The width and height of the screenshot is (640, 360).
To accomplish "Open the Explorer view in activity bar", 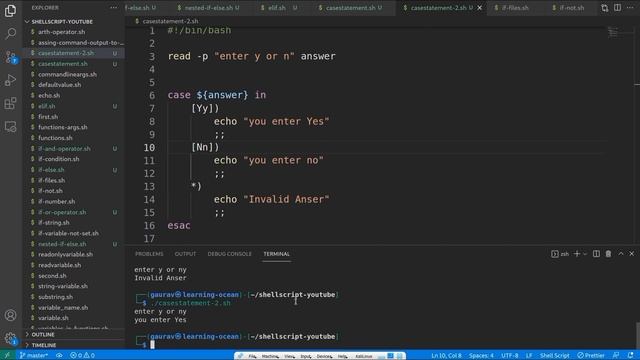I will (11, 11).
